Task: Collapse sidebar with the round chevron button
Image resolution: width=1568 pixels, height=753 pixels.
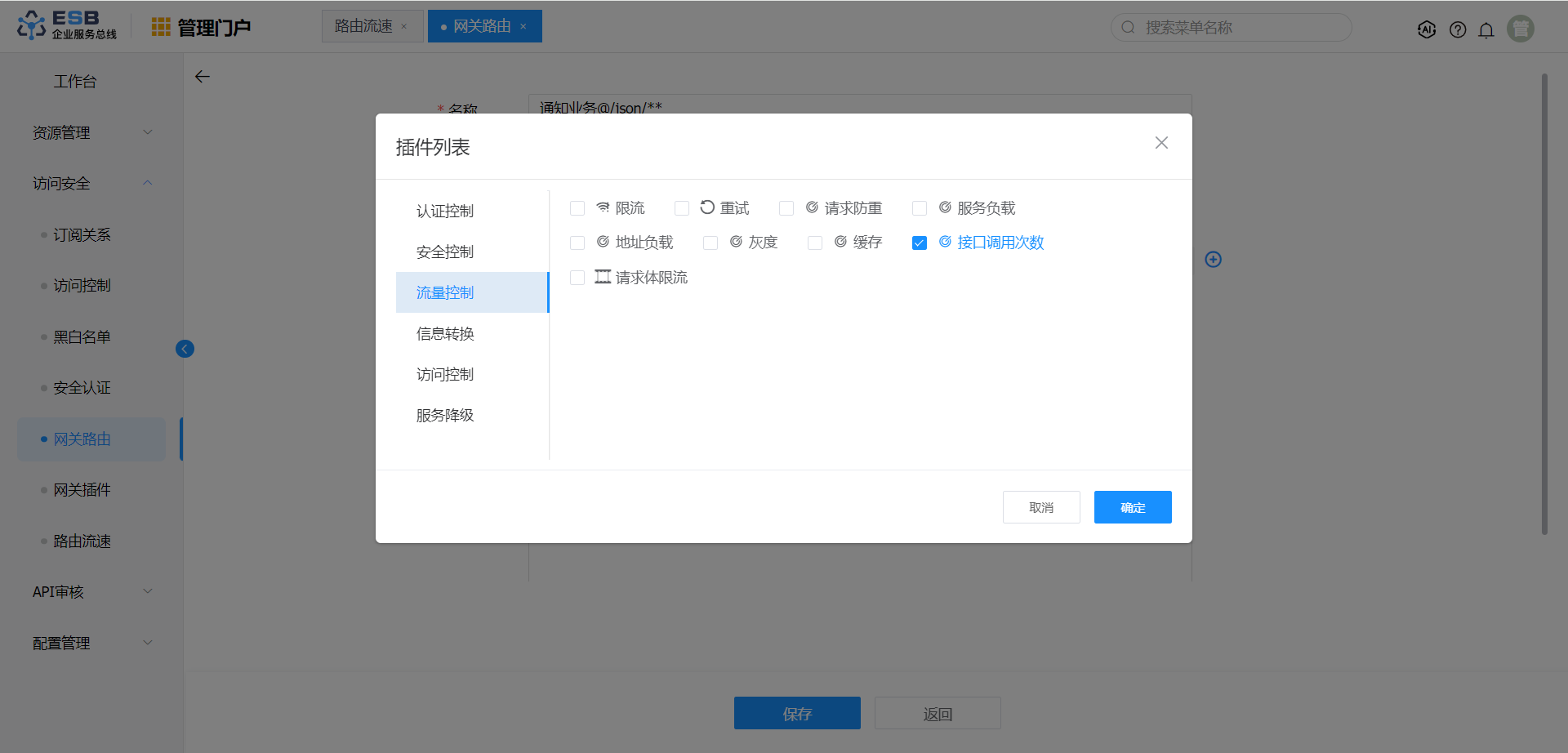Action: (185, 350)
